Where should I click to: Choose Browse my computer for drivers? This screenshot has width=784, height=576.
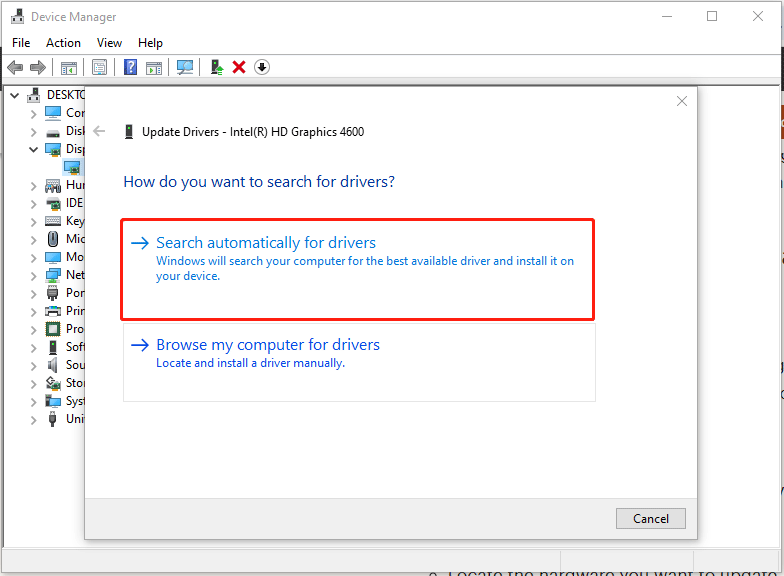tap(359, 362)
